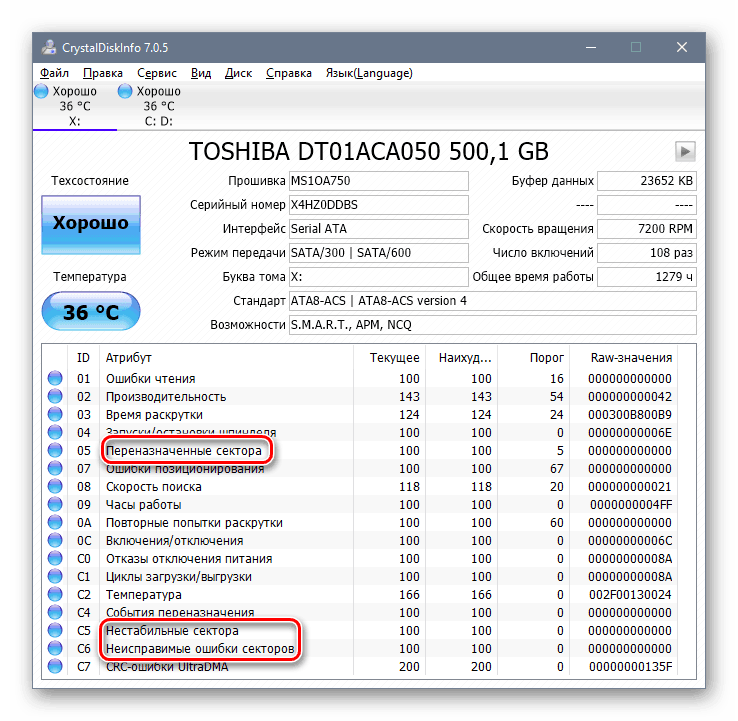Select the Нестабильные сектора attribute text
738x721 pixels.
click(x=172, y=631)
